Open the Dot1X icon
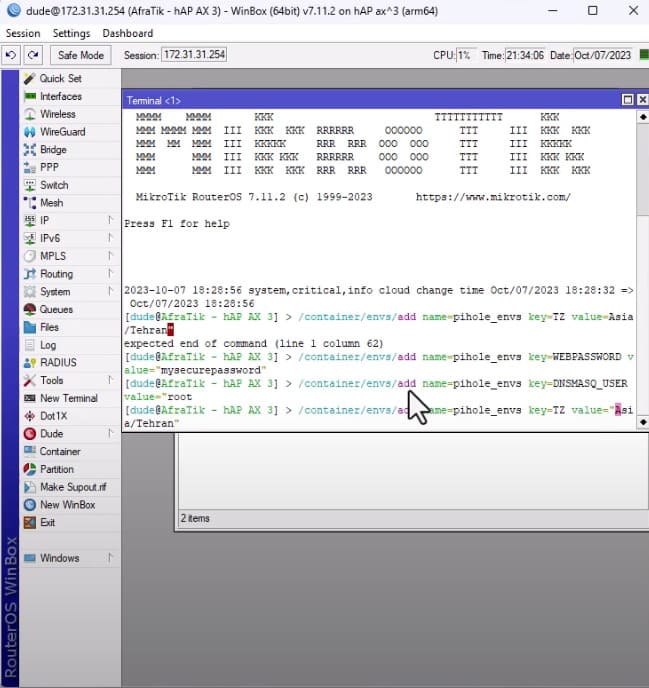649x688 pixels. pos(29,416)
